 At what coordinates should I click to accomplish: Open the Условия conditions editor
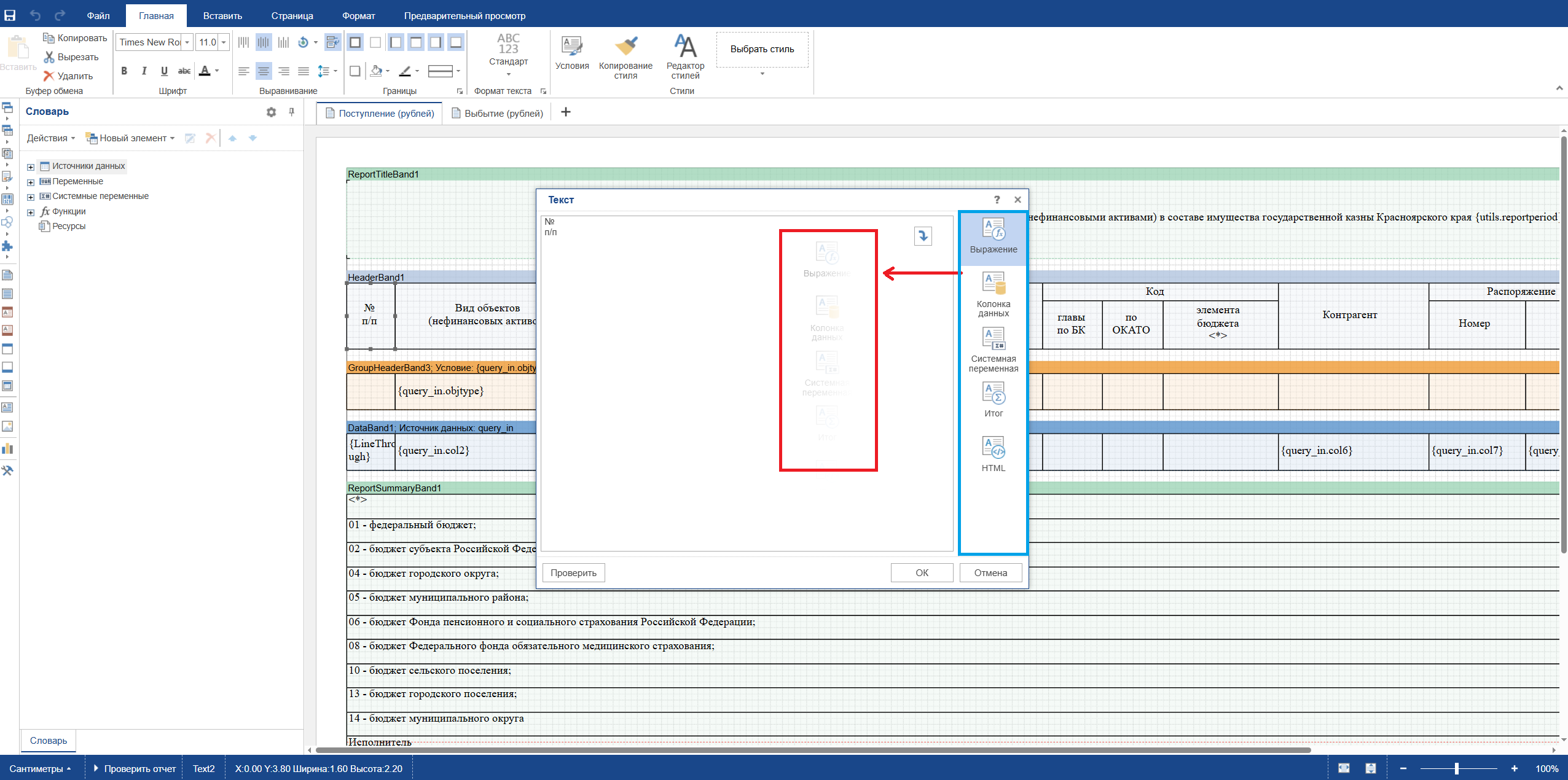pyautogui.click(x=572, y=53)
